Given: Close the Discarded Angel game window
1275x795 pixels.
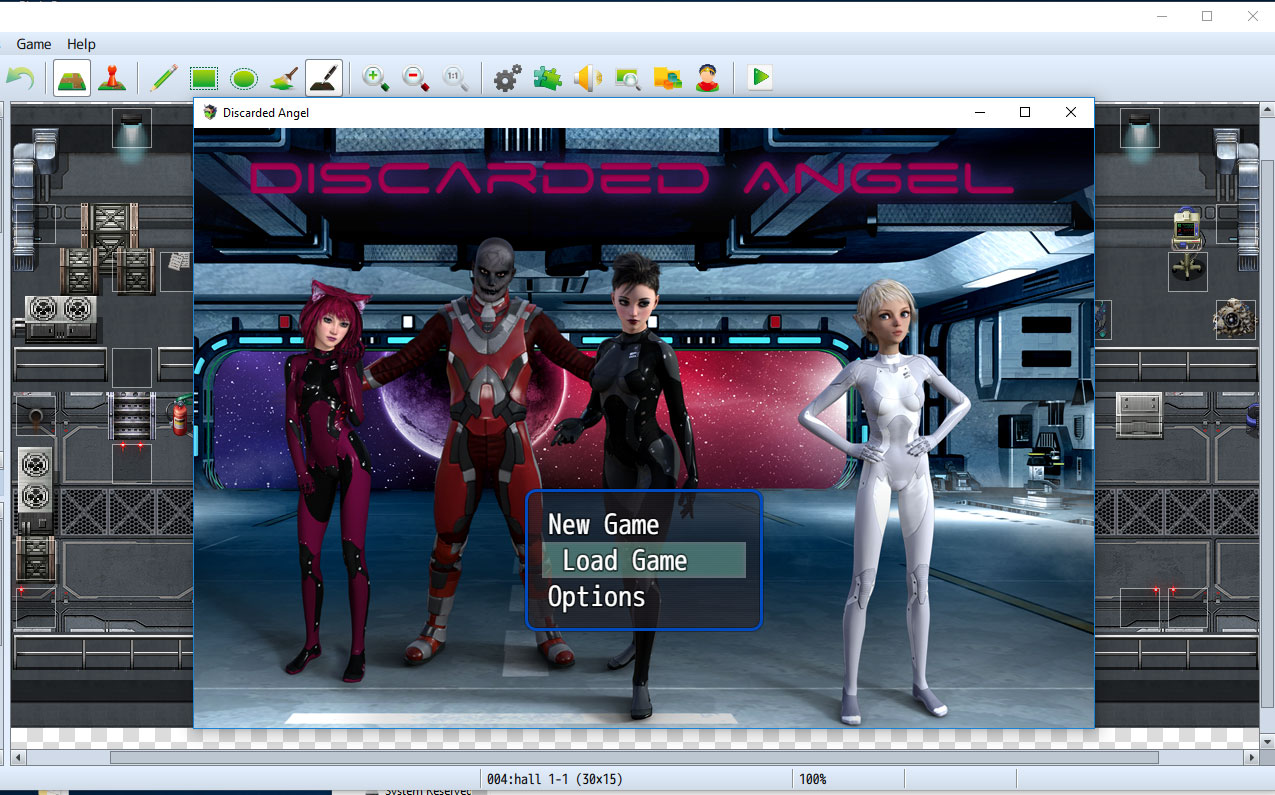Looking at the screenshot, I should pyautogui.click(x=1071, y=113).
